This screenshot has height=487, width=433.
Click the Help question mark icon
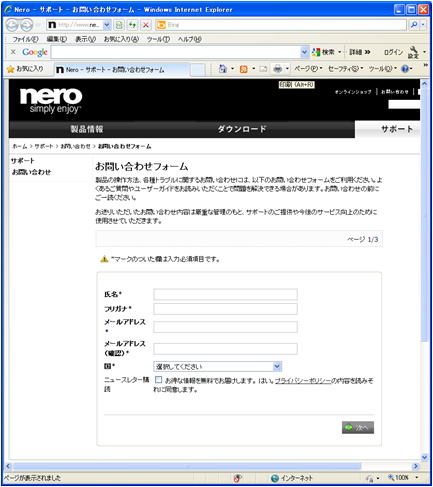[x=405, y=69]
